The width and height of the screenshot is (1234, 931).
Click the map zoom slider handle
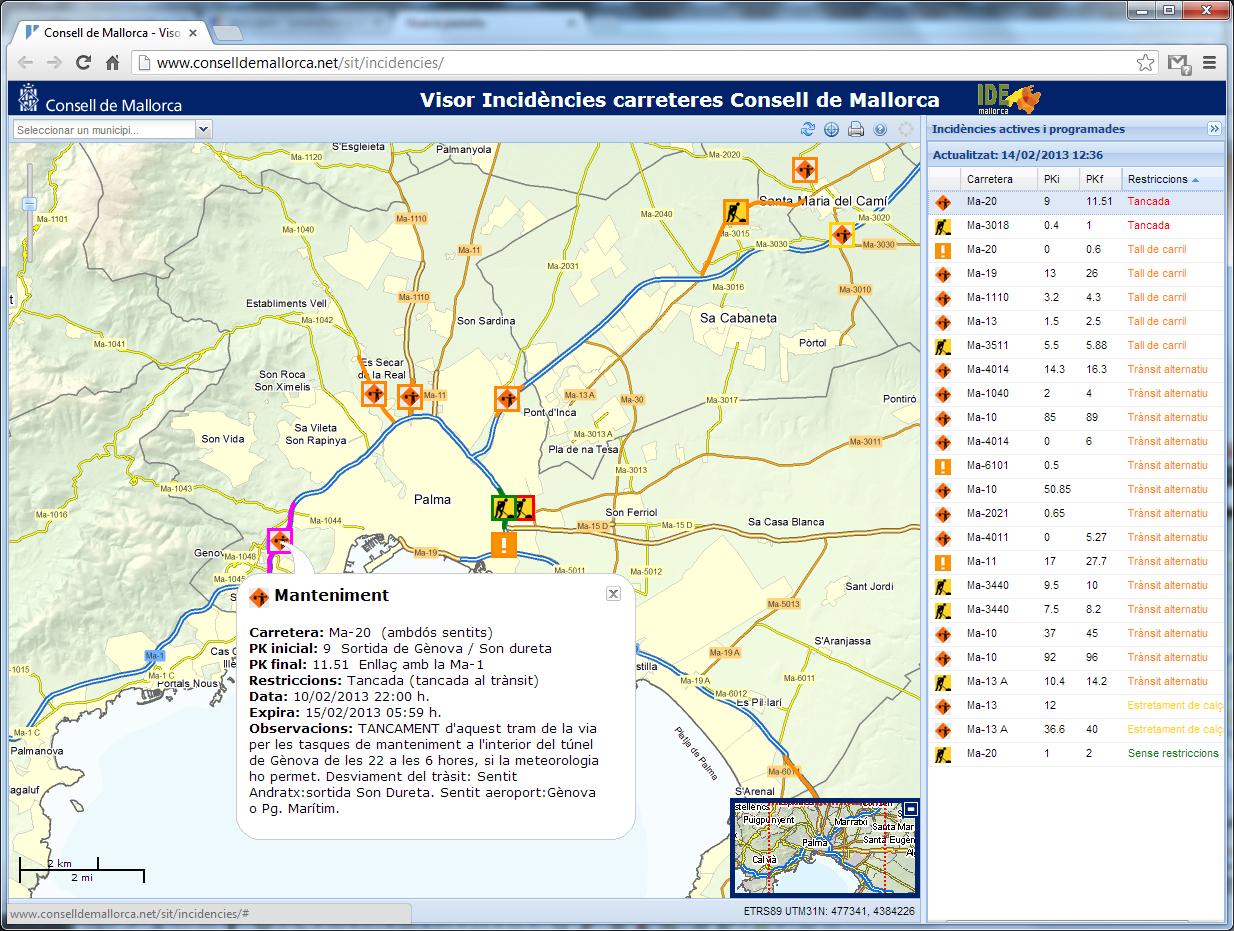pos(30,204)
